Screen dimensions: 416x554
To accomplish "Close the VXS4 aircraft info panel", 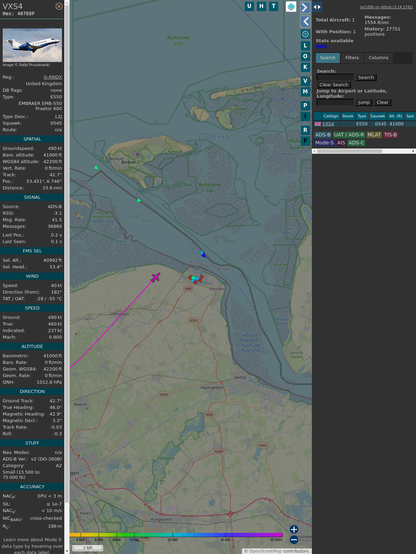I will click(59, 6).
